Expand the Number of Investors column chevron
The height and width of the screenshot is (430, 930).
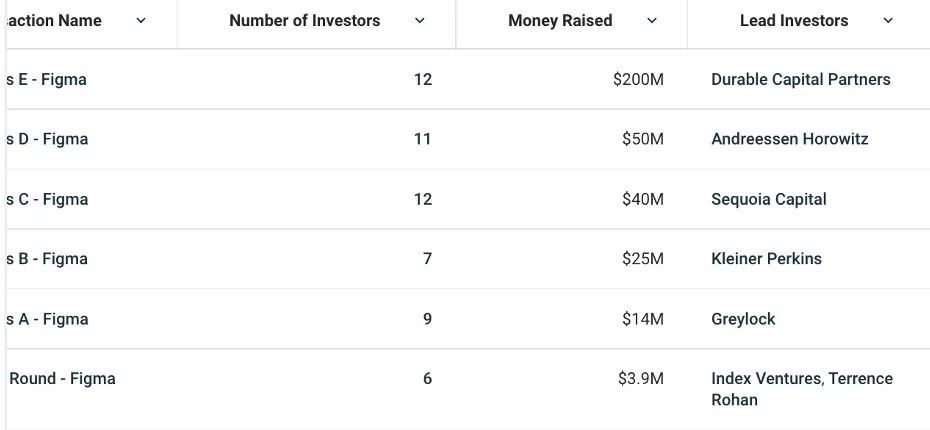[420, 21]
